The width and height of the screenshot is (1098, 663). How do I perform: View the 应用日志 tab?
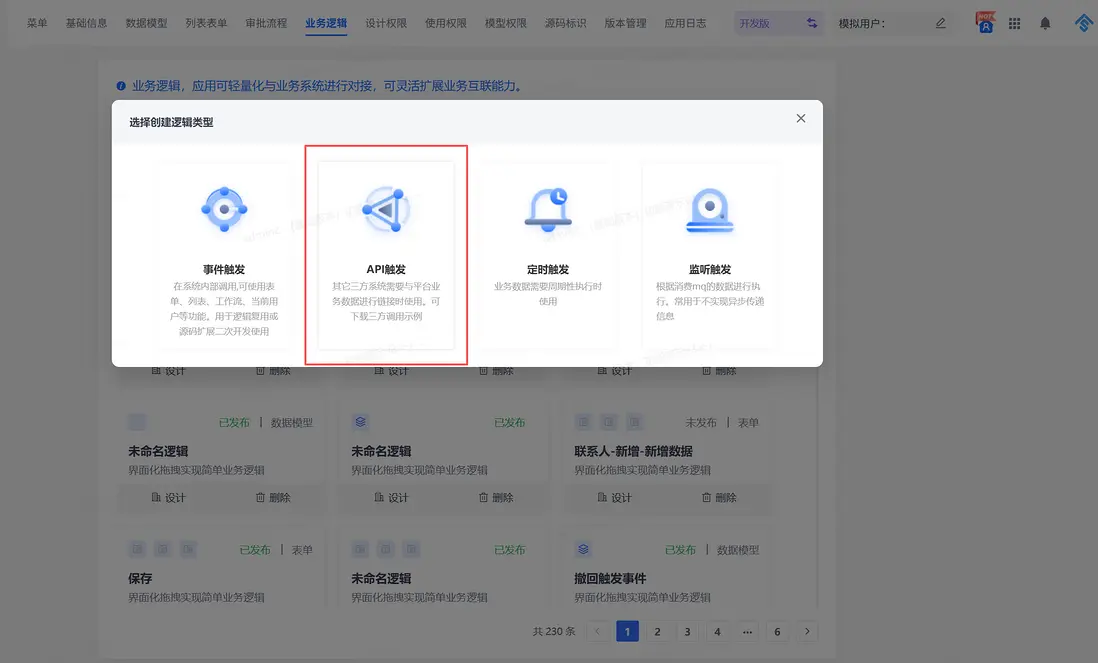coord(685,23)
